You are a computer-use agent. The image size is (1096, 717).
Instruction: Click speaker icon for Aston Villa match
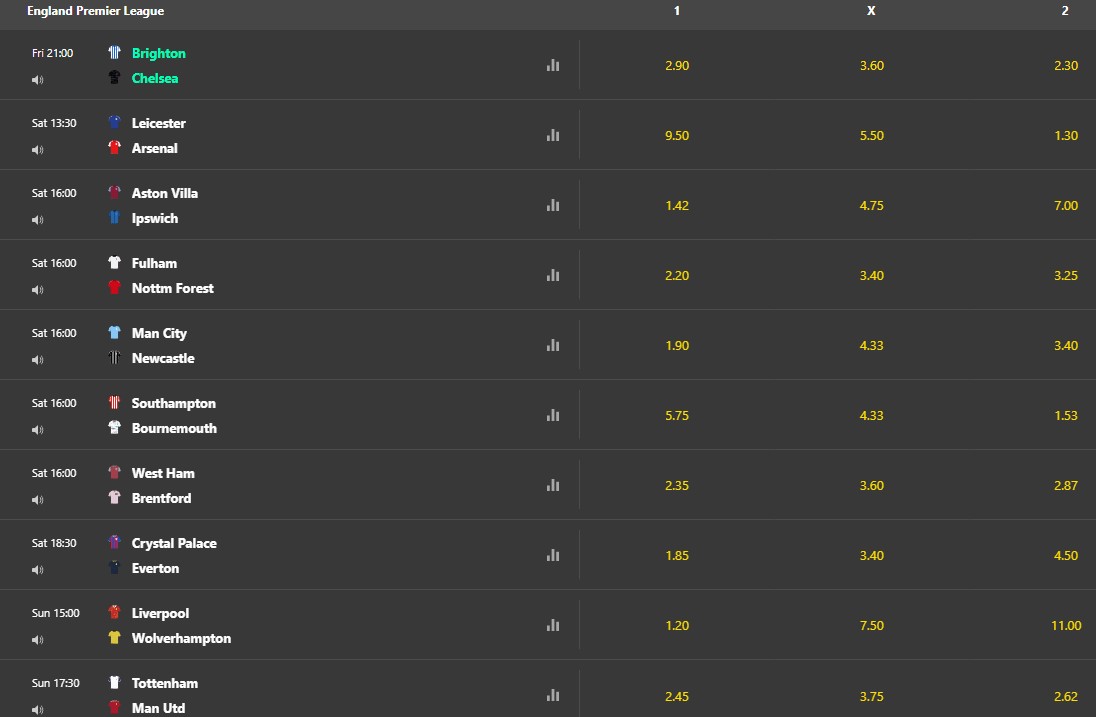[x=38, y=219]
